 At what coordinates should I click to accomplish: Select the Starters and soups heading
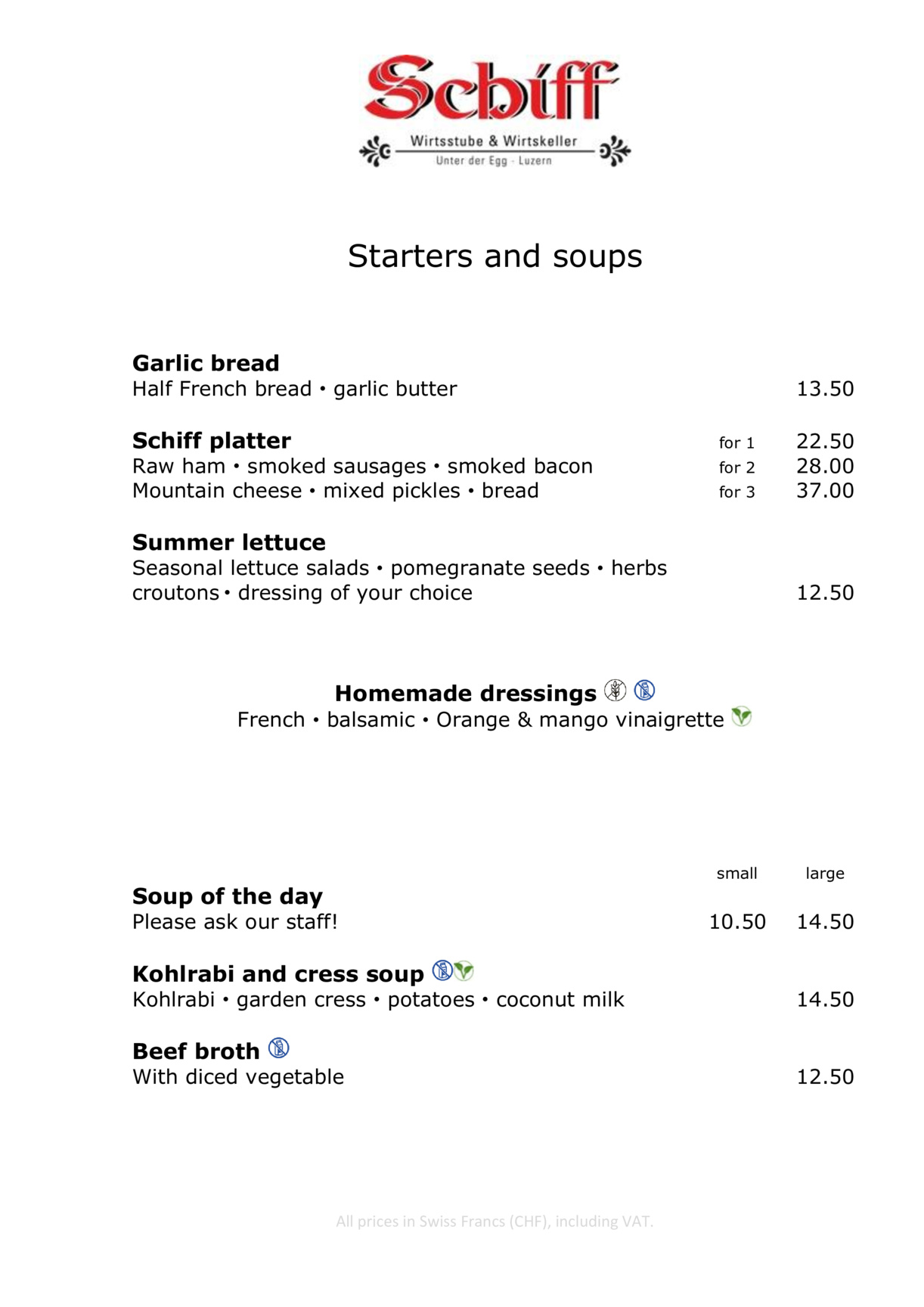(495, 256)
